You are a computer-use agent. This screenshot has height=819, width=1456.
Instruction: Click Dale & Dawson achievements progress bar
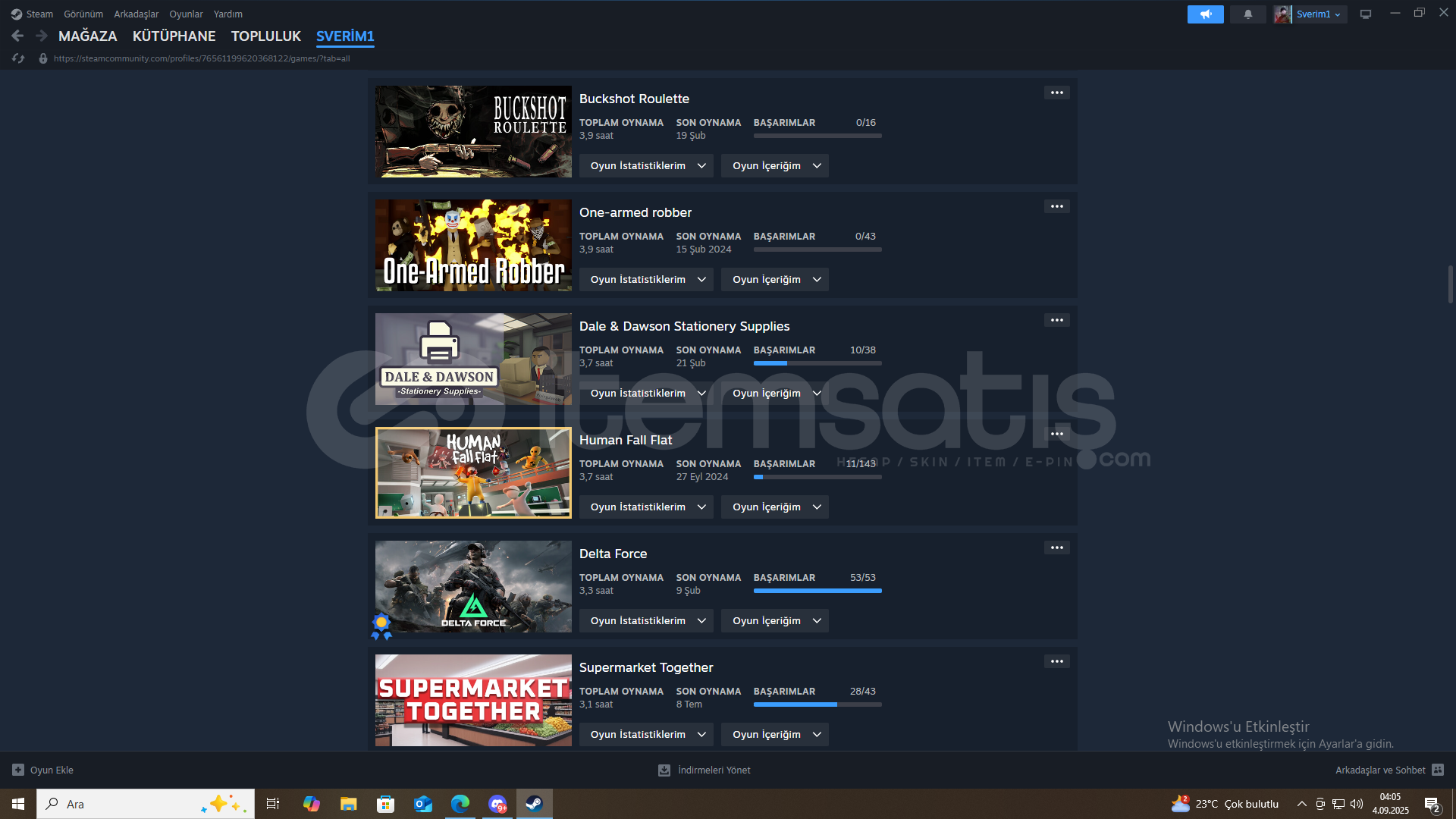[x=817, y=363]
